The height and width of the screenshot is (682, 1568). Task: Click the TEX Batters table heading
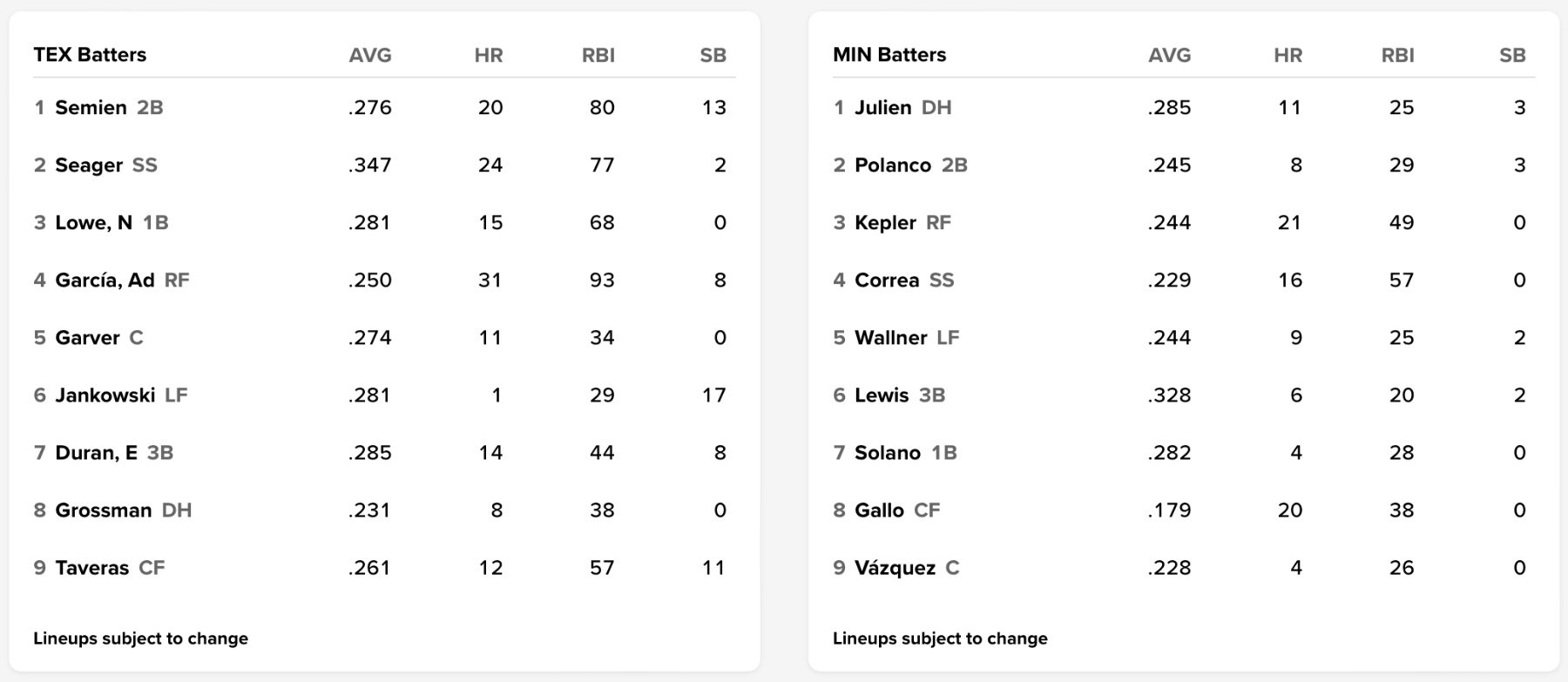click(x=90, y=55)
